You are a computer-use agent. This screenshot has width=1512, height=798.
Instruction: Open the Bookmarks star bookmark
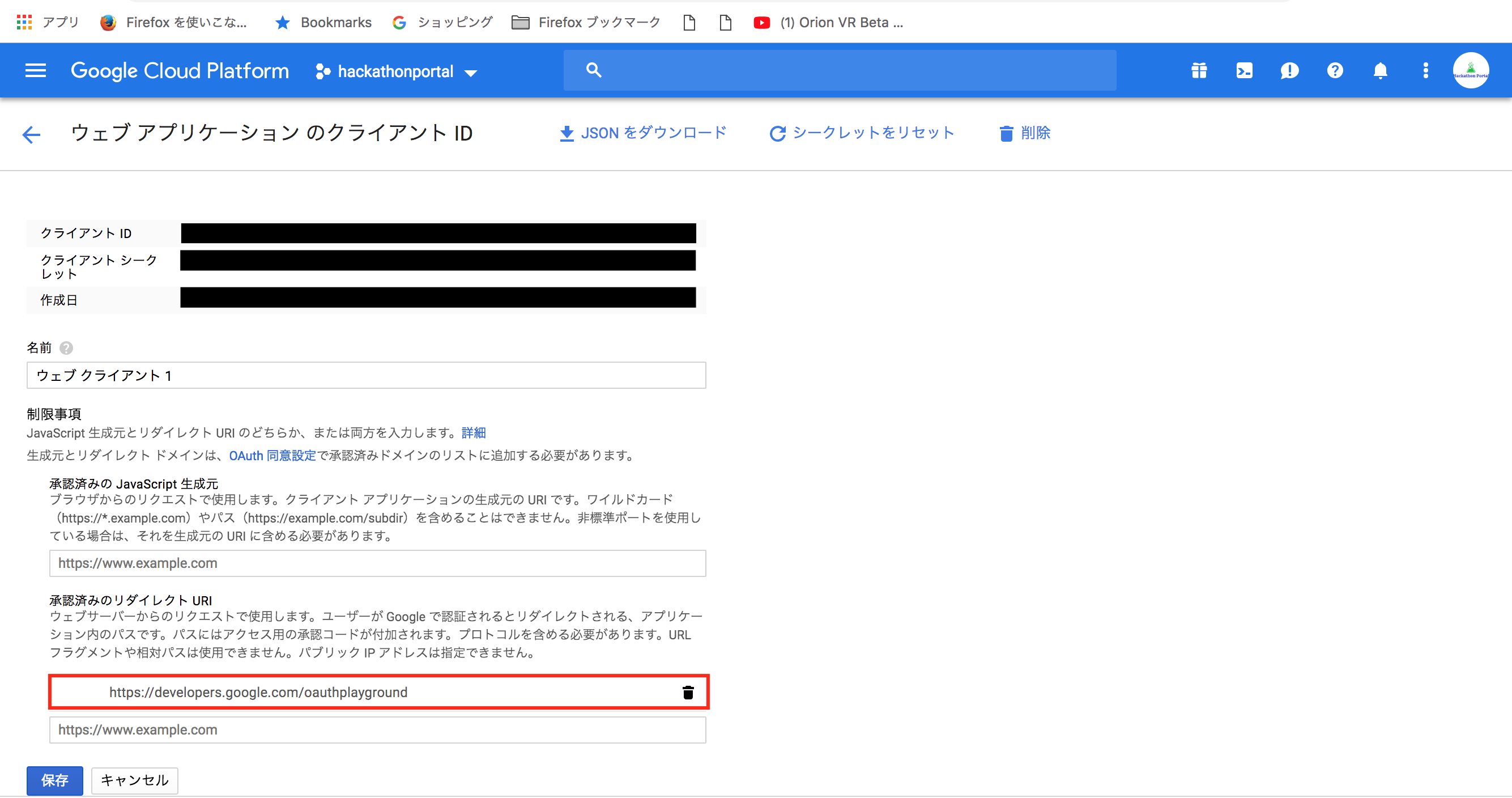(323, 22)
